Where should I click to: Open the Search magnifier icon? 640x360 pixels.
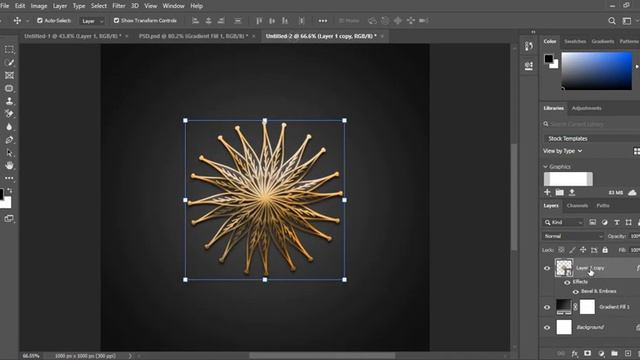point(612,21)
